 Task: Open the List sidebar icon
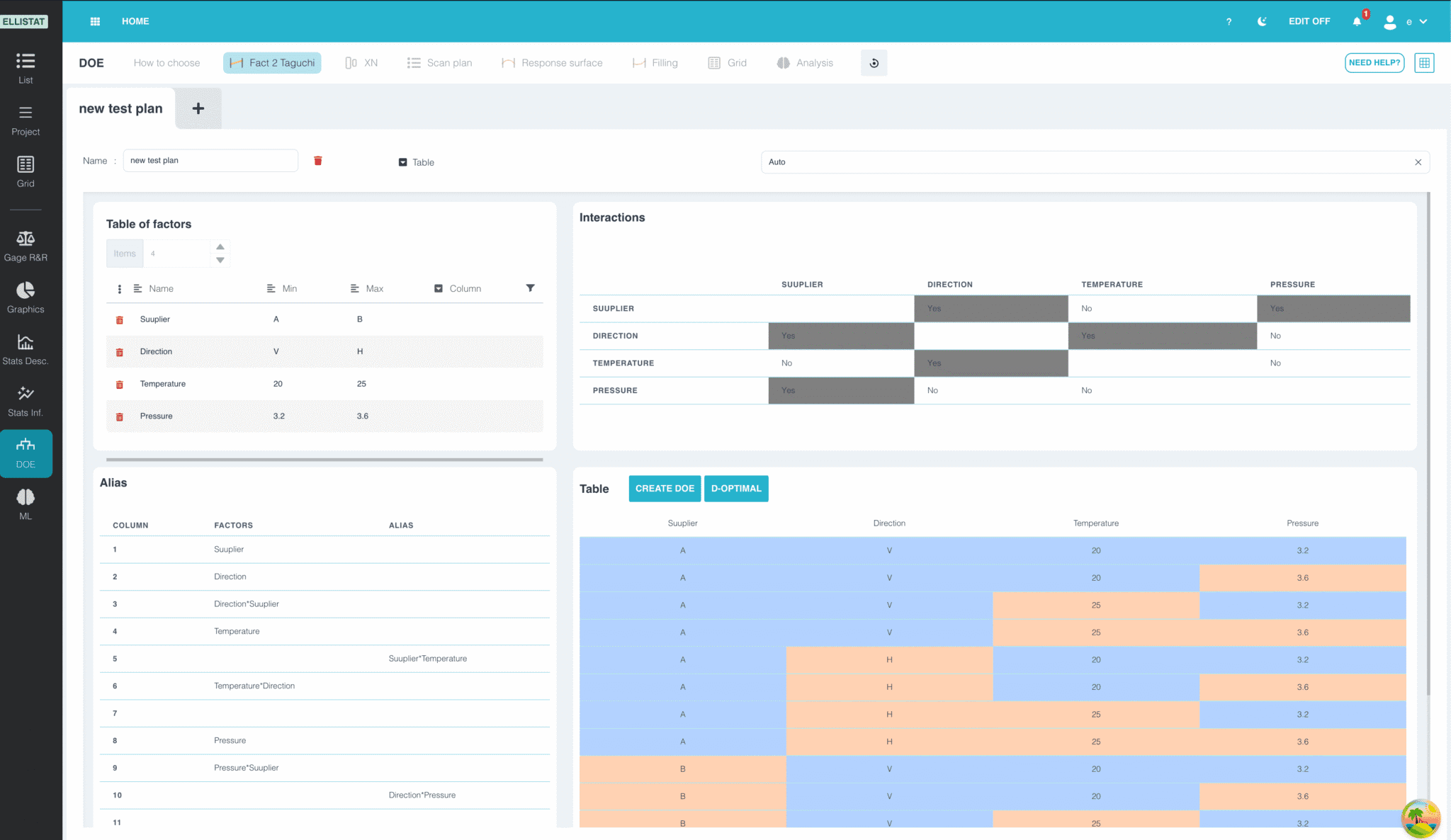click(26, 68)
